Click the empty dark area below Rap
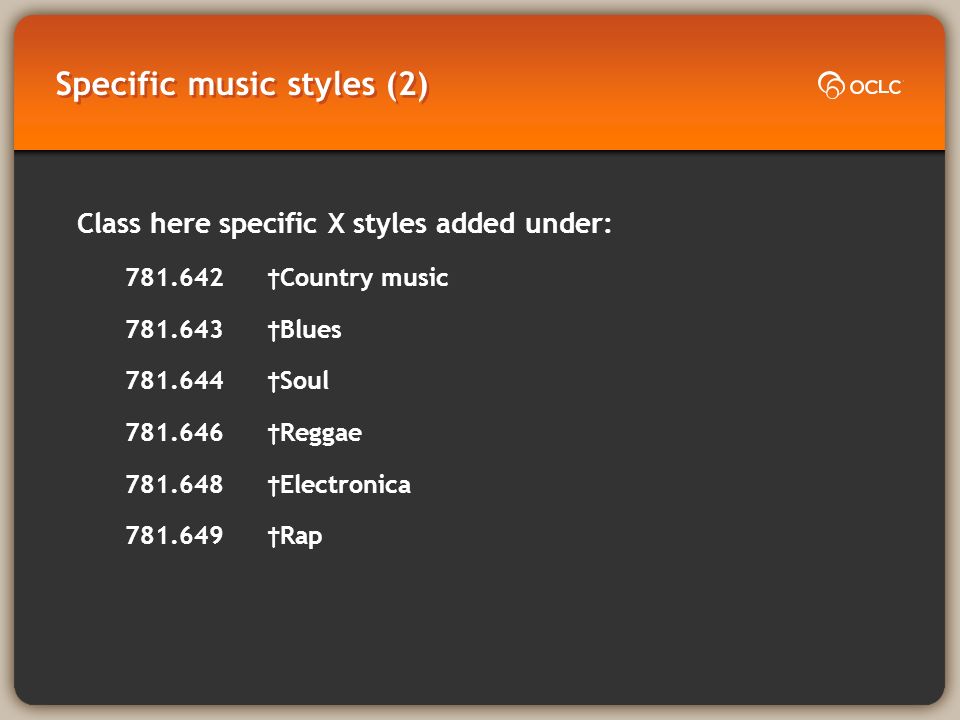Screen dimensions: 960x720 pyautogui.click(x=479, y=624)
